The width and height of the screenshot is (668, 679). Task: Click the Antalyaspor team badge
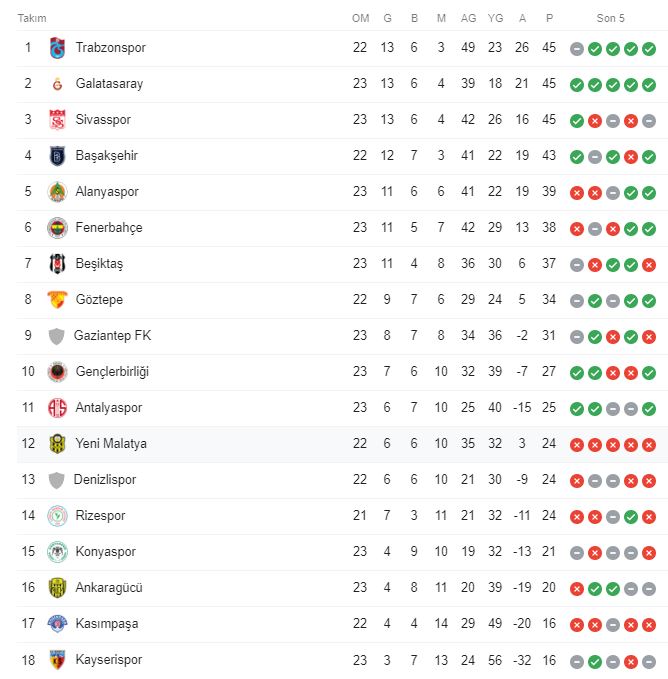point(56,408)
